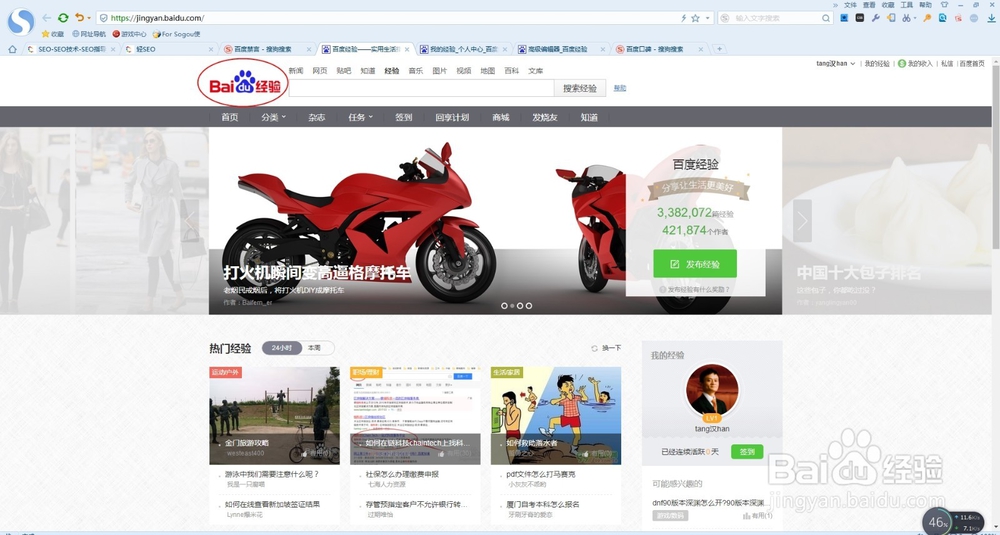Switch to the 我的经验_个人中心 tab

(464, 49)
